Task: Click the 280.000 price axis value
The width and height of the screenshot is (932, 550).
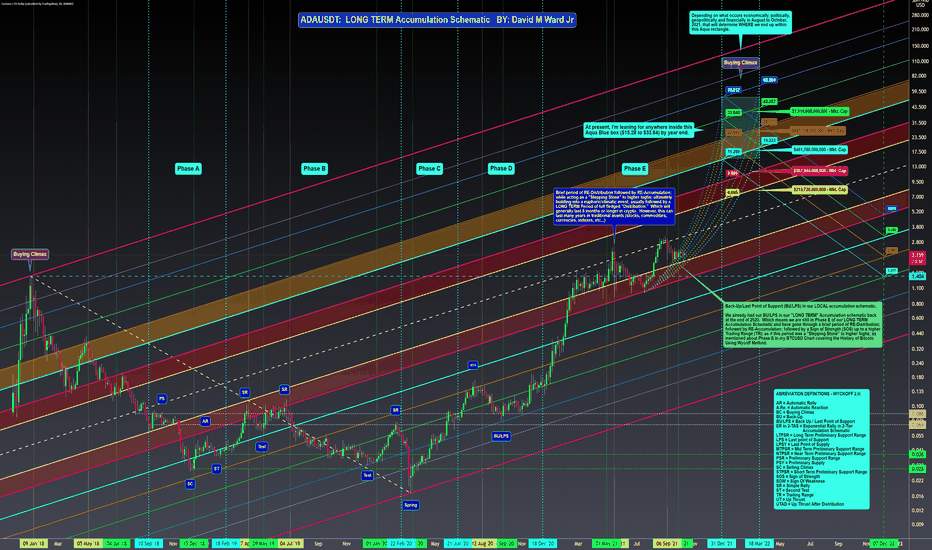Action: pyautogui.click(x=919, y=15)
